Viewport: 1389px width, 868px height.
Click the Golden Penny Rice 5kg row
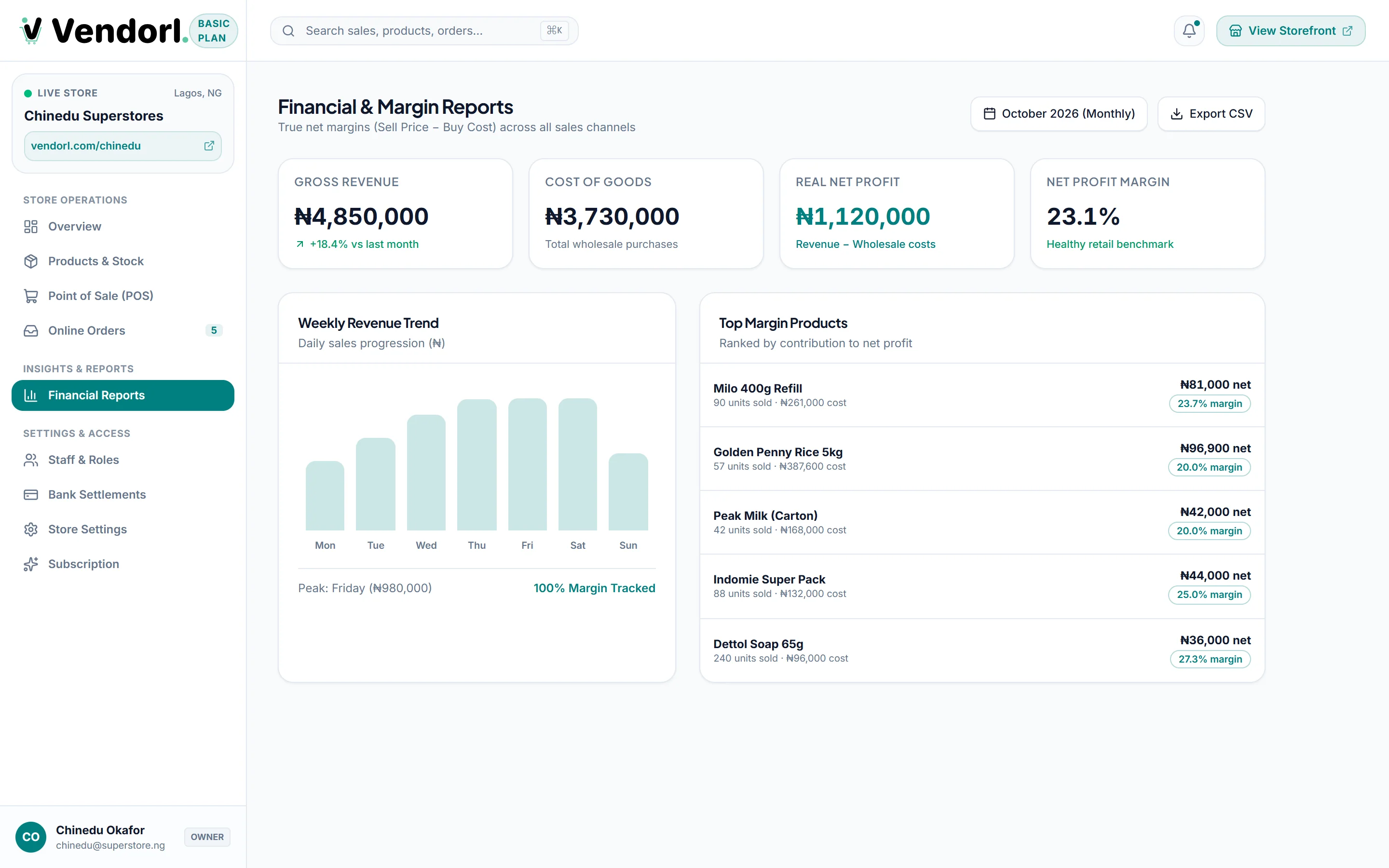[982, 459]
